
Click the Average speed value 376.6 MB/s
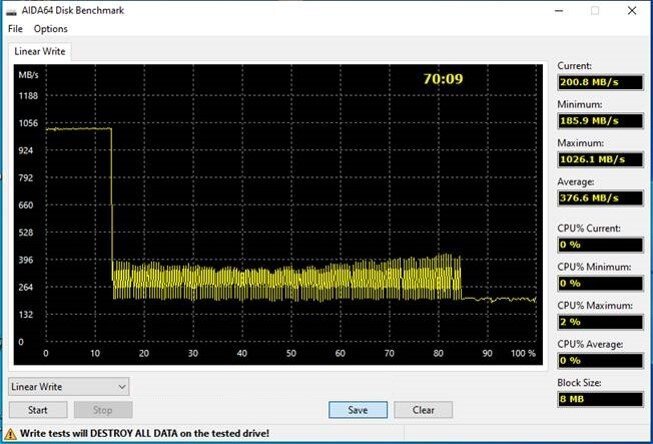600,198
